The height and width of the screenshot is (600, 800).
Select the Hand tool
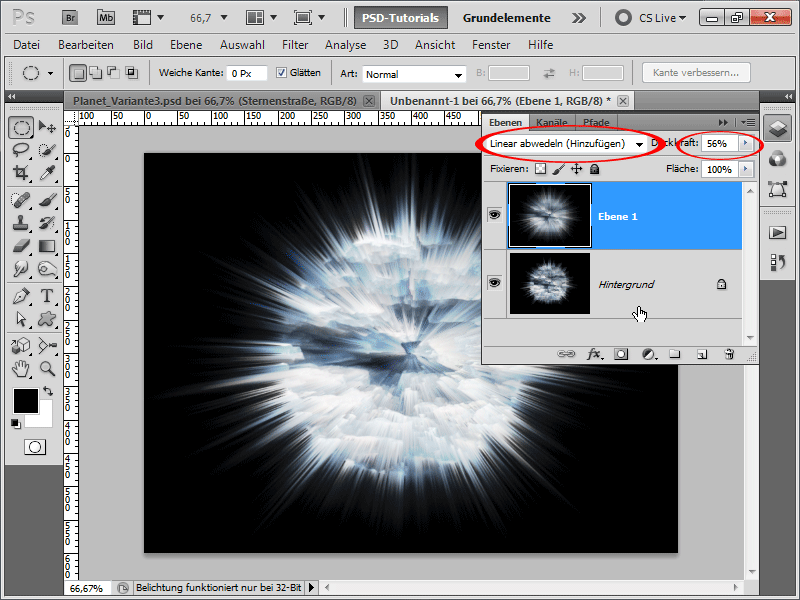21,368
